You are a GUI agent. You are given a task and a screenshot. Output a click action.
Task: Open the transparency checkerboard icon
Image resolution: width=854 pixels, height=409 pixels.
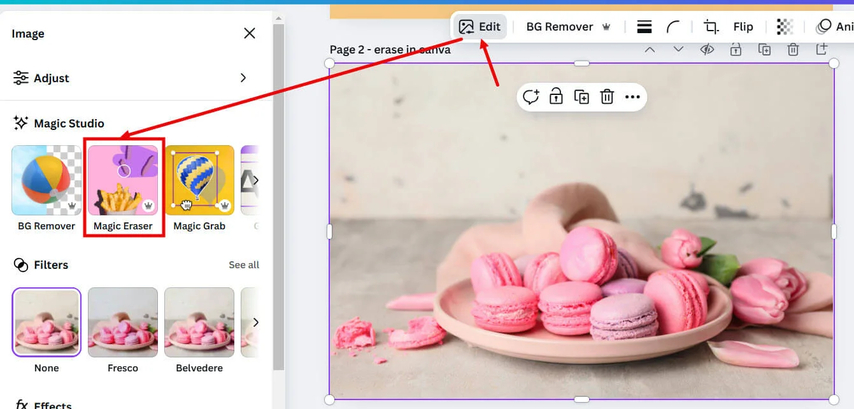point(784,27)
